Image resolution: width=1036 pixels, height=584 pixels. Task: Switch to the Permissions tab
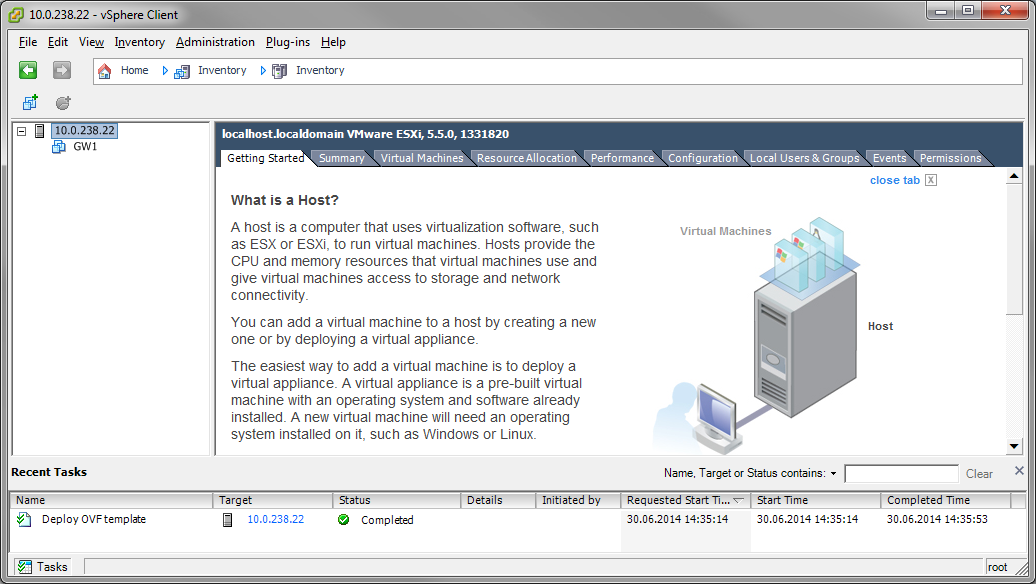click(950, 158)
